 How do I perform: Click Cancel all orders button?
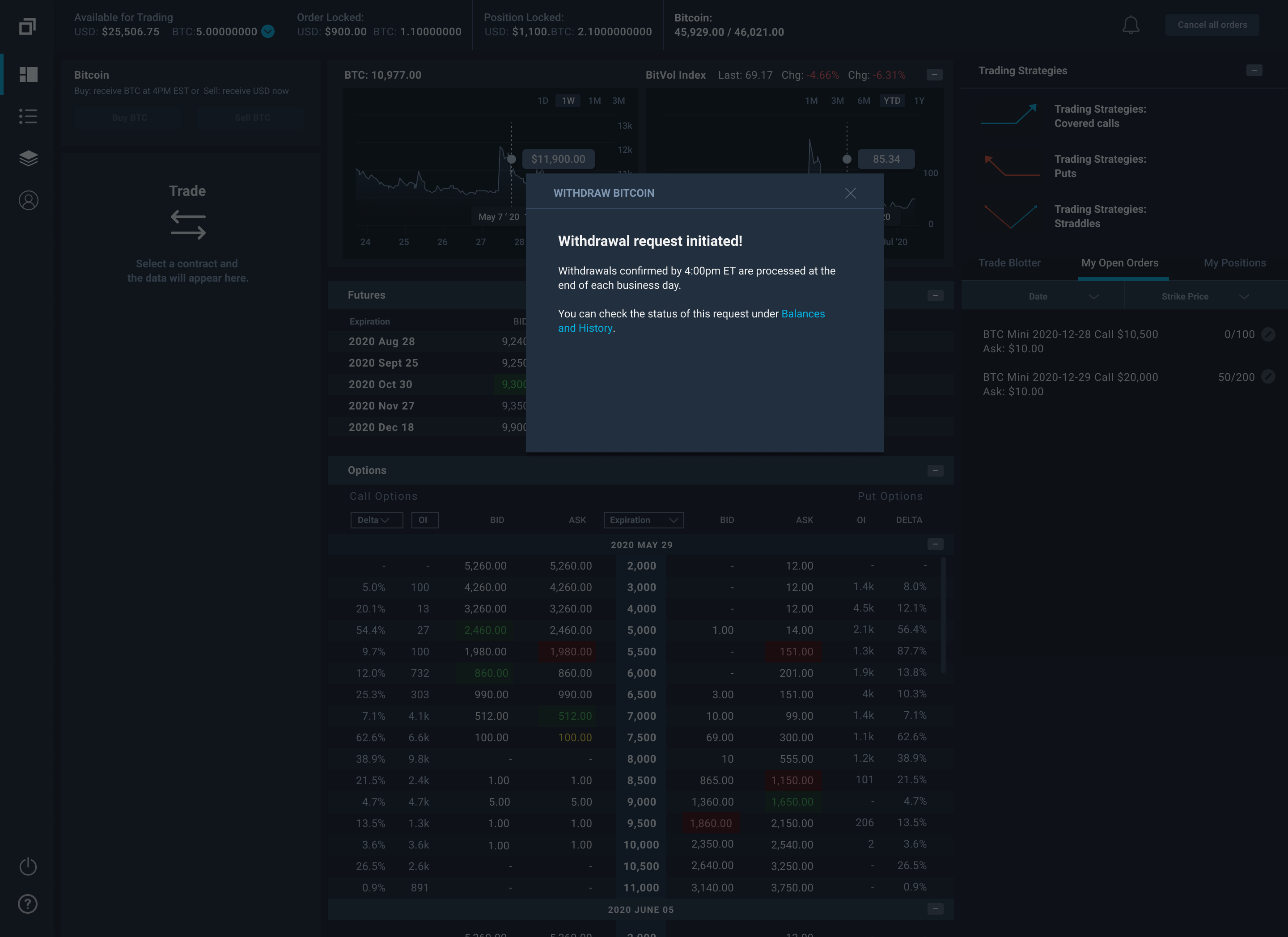[x=1212, y=25]
